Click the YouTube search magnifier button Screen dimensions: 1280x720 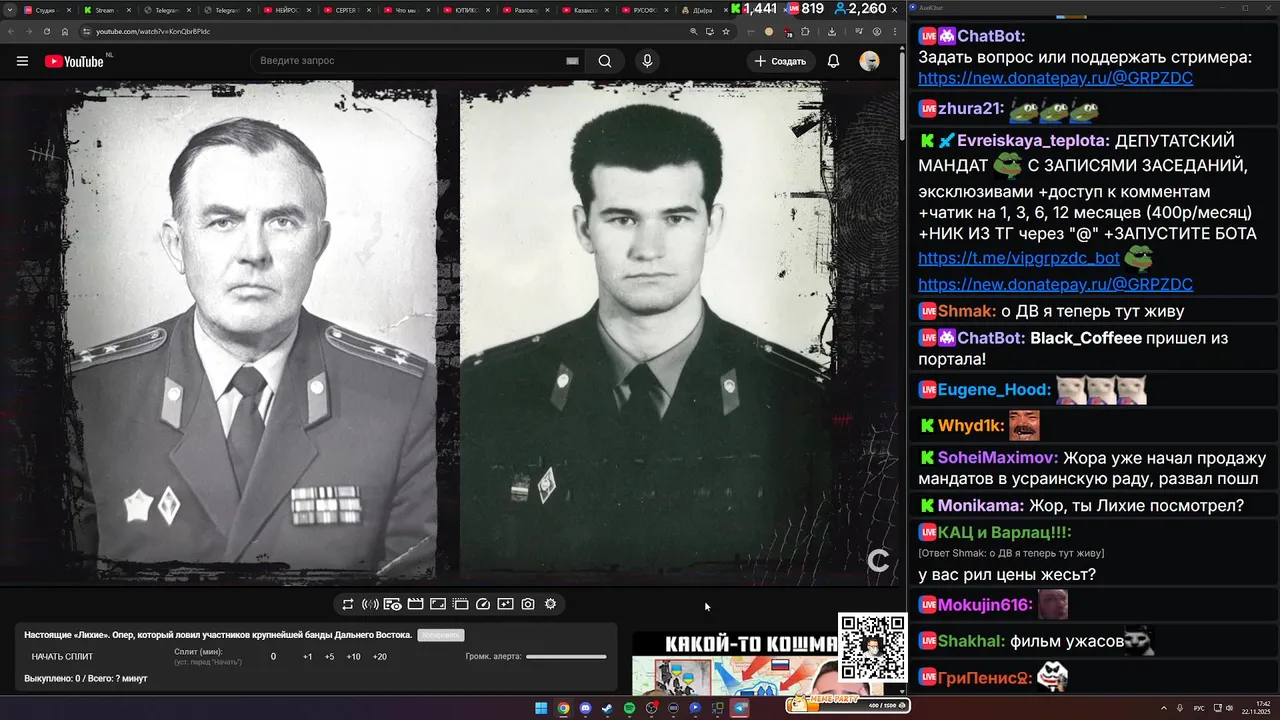[x=605, y=61]
